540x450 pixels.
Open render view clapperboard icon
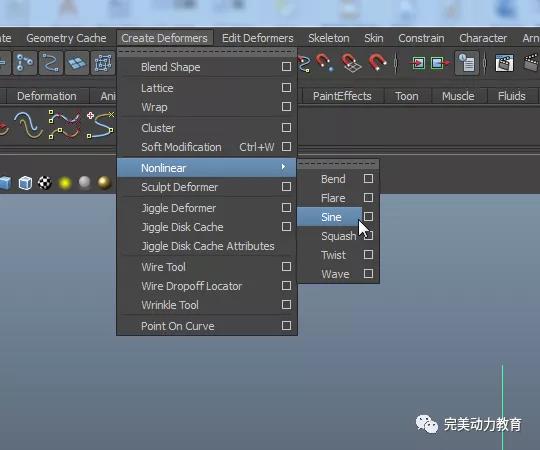click(504, 63)
